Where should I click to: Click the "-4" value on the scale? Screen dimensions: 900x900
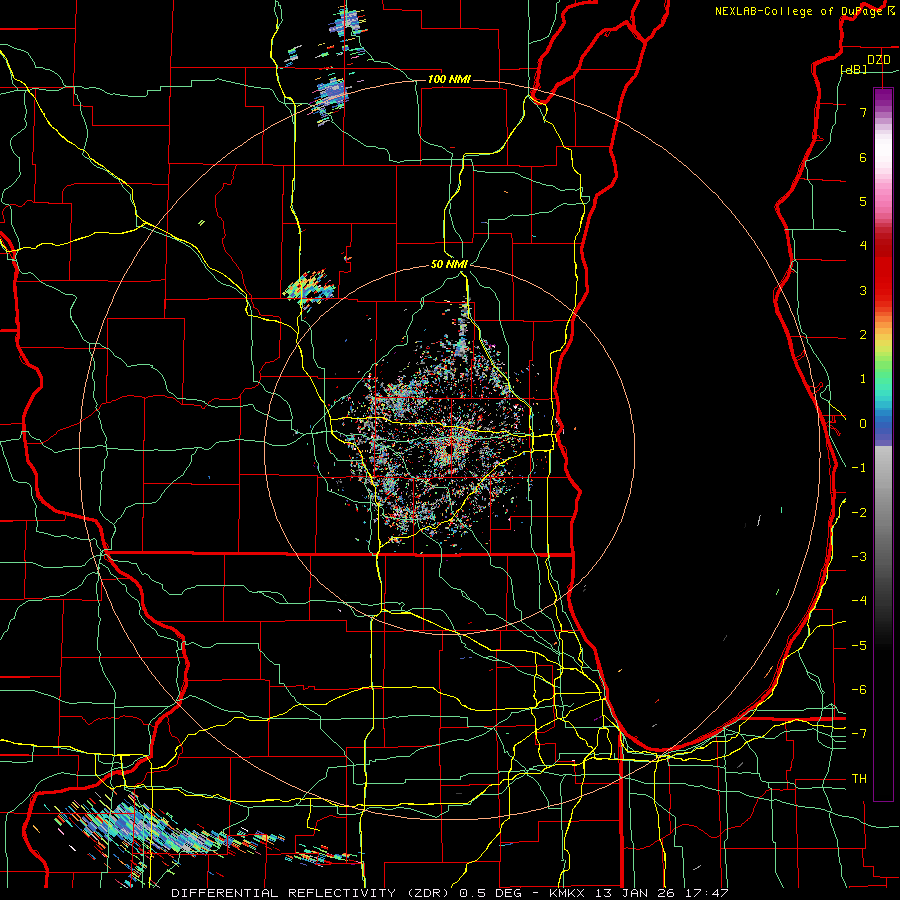(x=859, y=601)
